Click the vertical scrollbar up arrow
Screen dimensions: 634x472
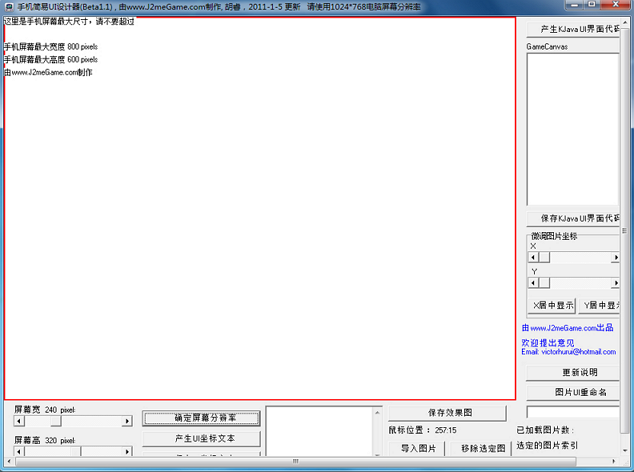click(x=625, y=22)
